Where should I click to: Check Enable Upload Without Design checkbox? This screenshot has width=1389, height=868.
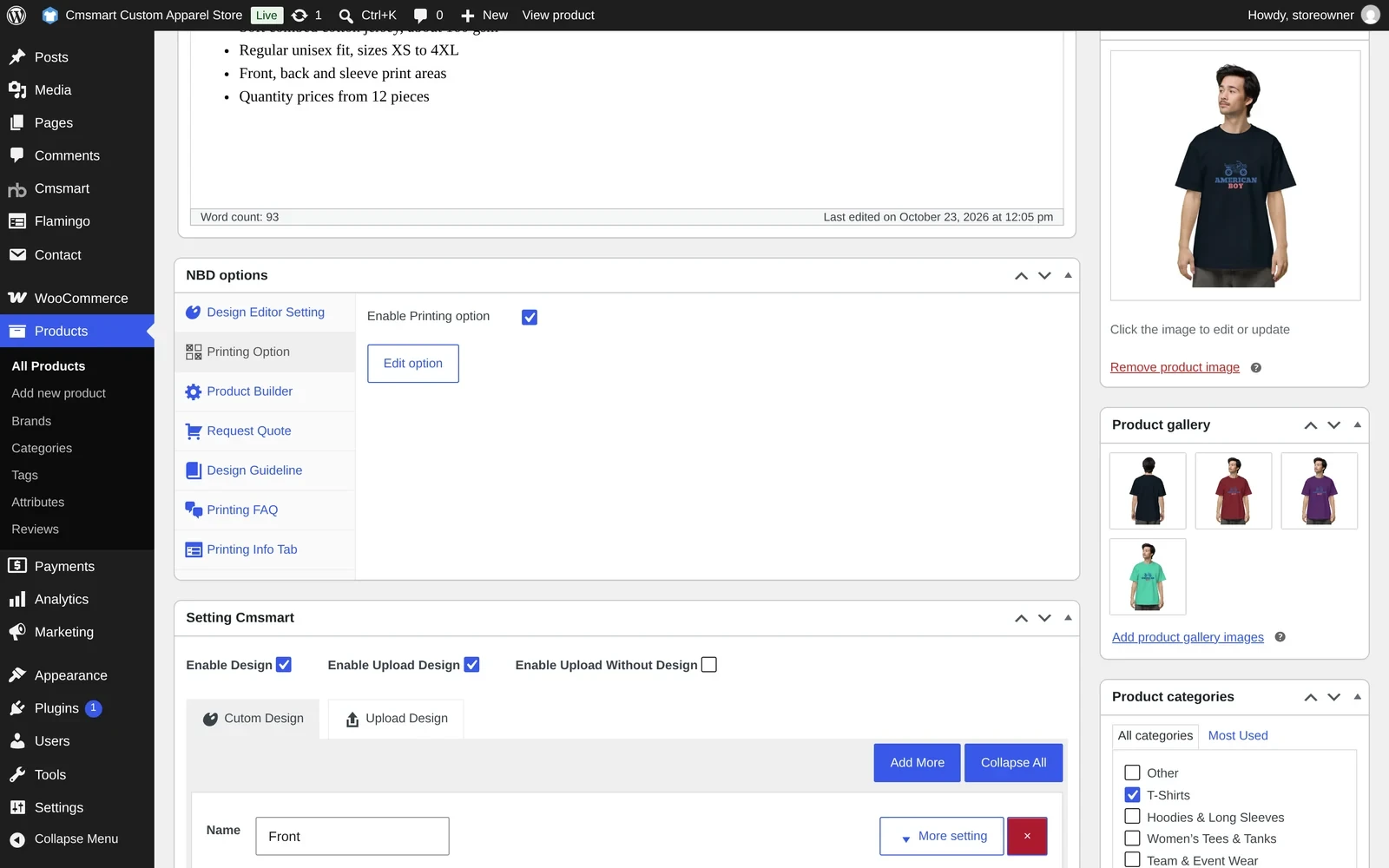[x=709, y=665]
